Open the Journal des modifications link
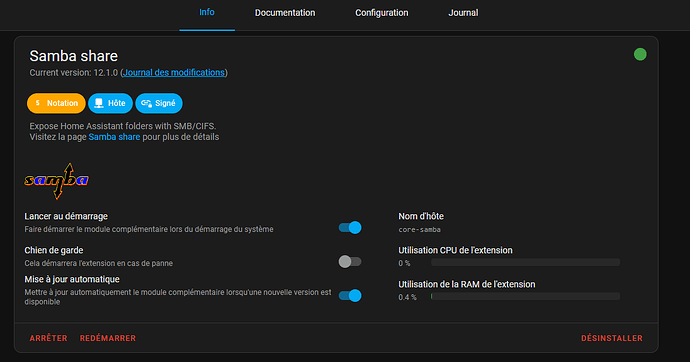The width and height of the screenshot is (690, 362). pyautogui.click(x=174, y=73)
